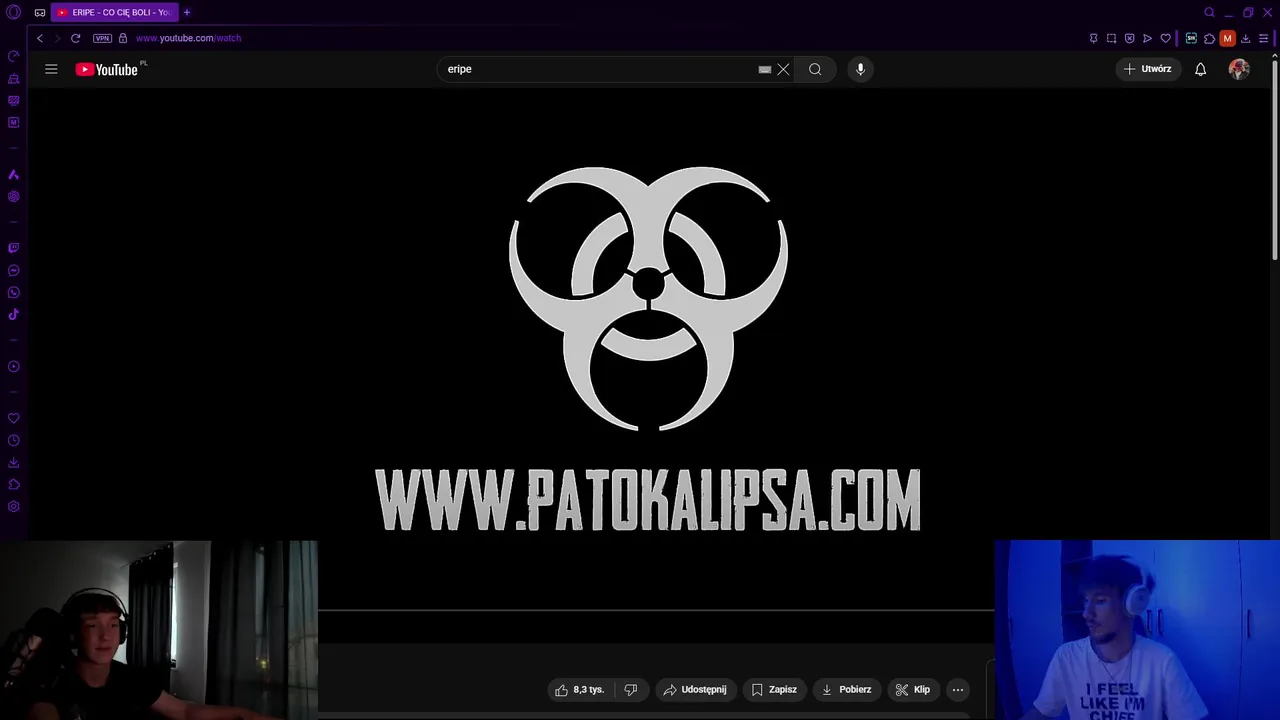Open sidebar downloads icon
The image size is (1280, 720).
(13, 462)
